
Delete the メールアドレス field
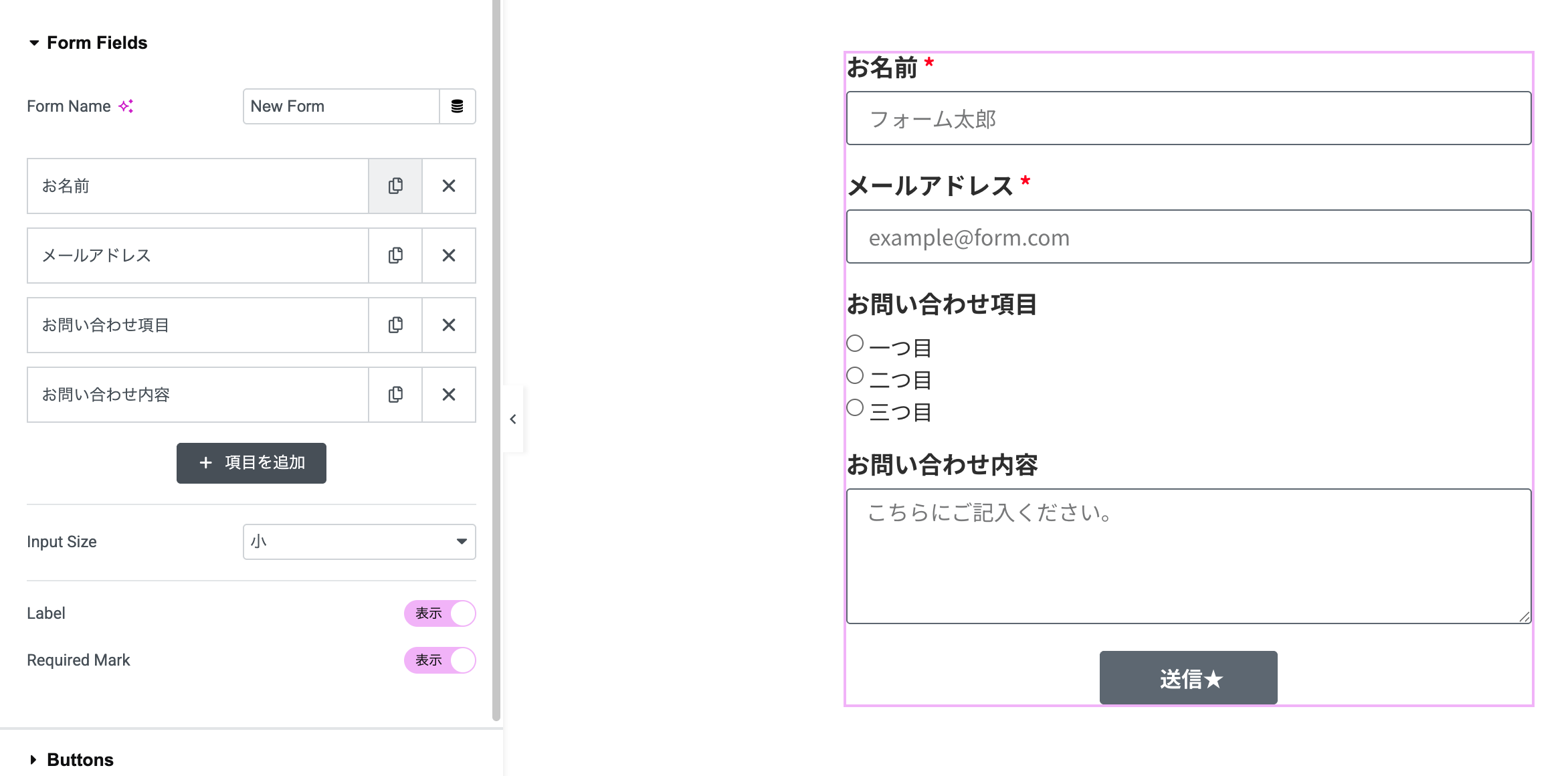(449, 255)
